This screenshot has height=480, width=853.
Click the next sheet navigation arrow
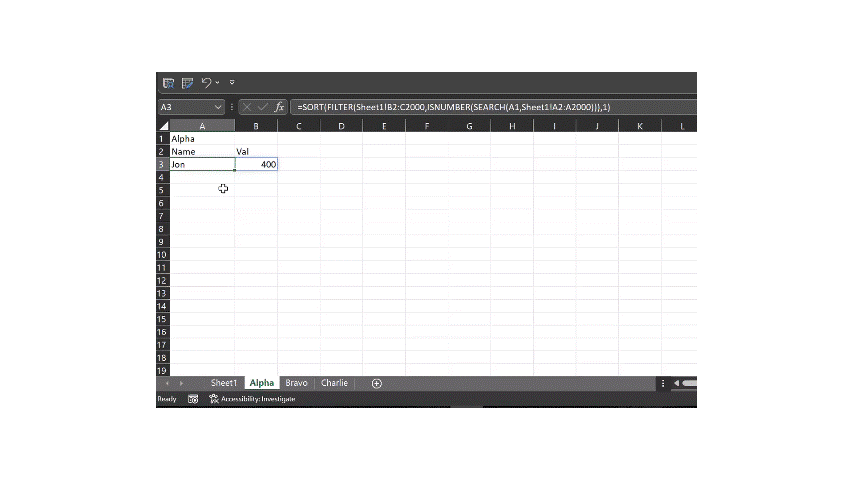click(x=181, y=384)
